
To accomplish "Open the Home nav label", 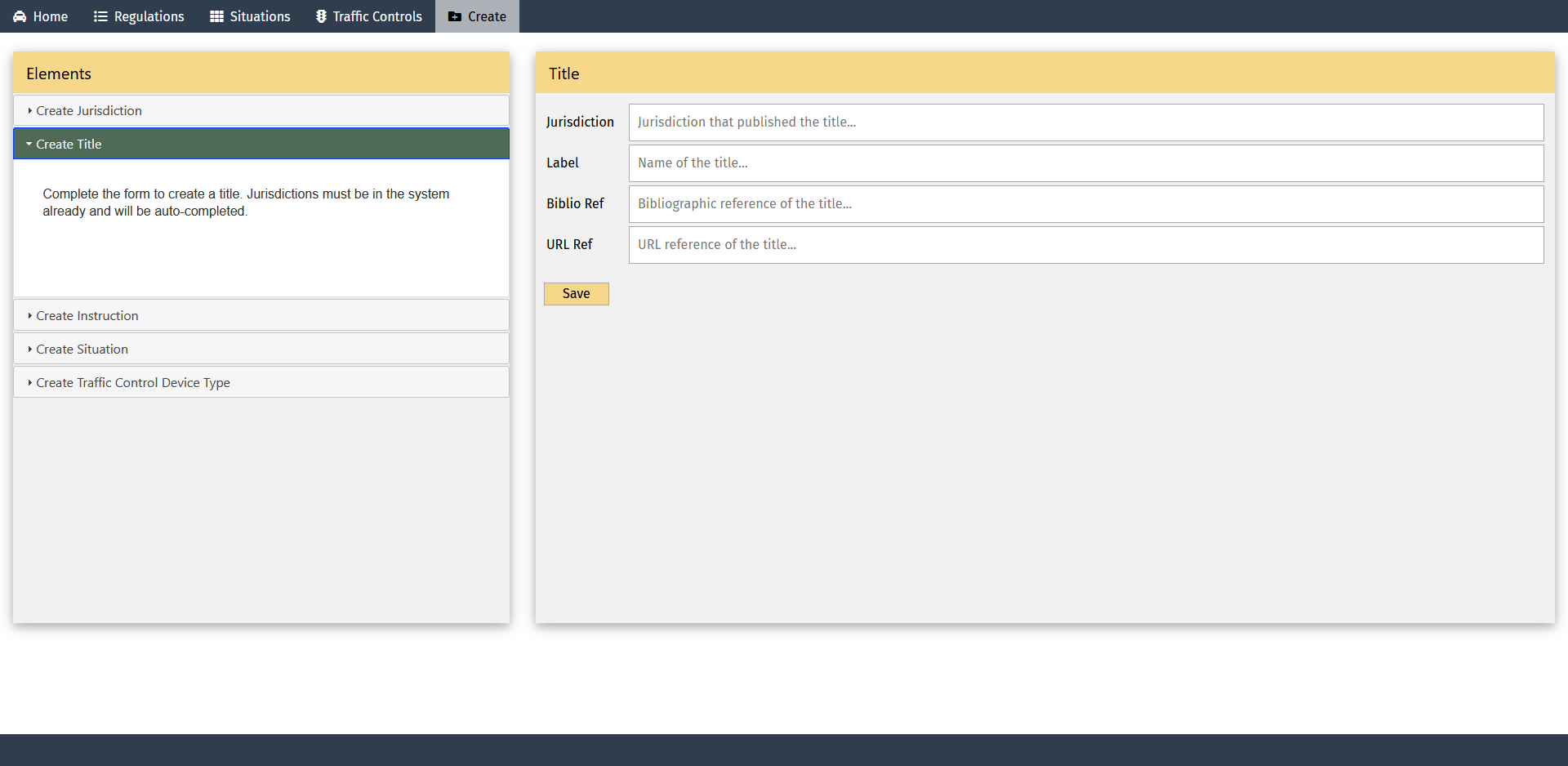I will [x=51, y=16].
